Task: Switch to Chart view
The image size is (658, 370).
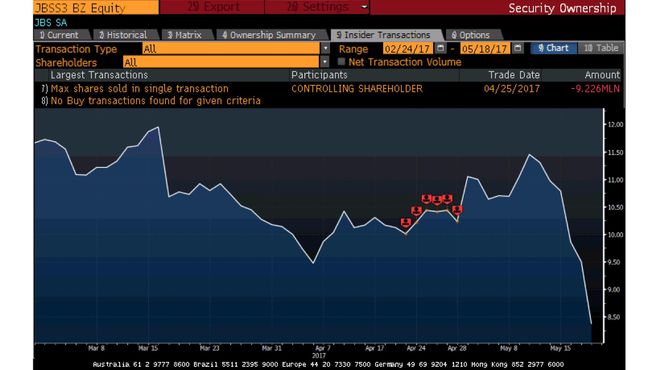Action: pos(553,48)
